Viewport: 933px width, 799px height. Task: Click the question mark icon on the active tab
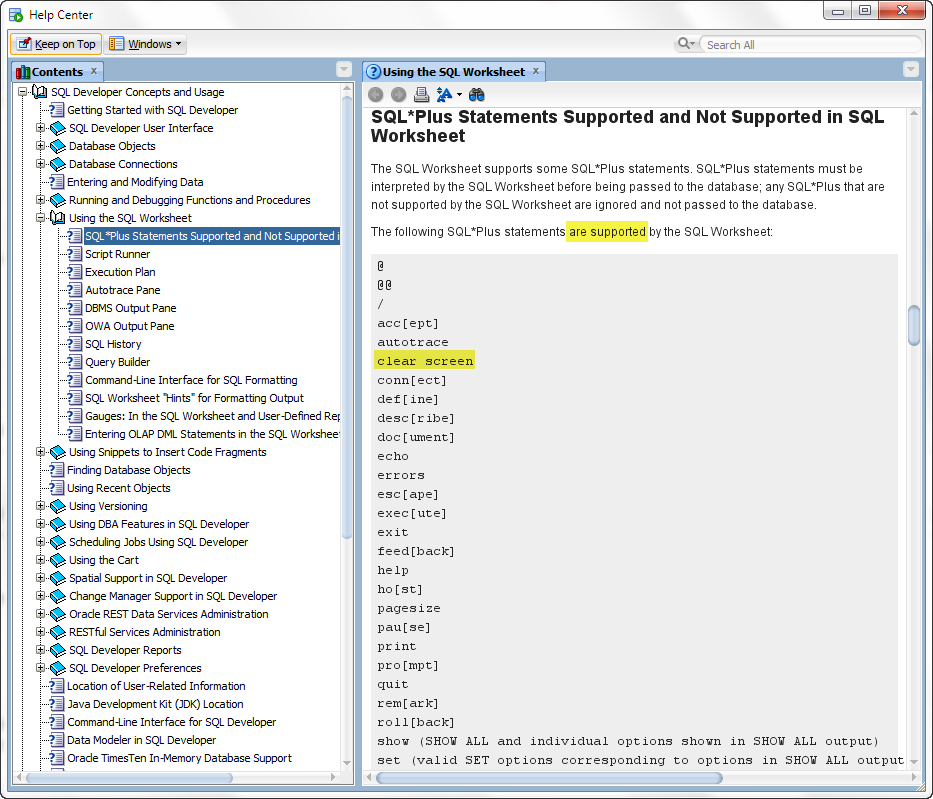[x=374, y=71]
